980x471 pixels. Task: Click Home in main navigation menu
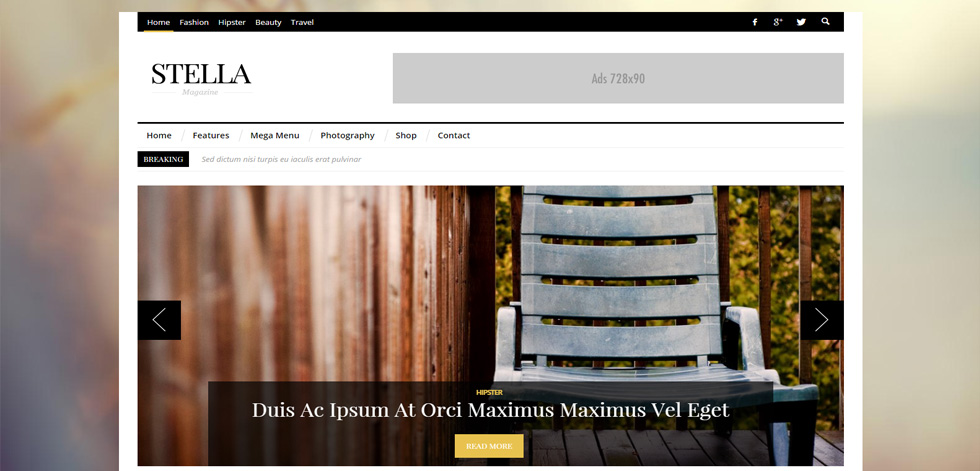point(159,136)
